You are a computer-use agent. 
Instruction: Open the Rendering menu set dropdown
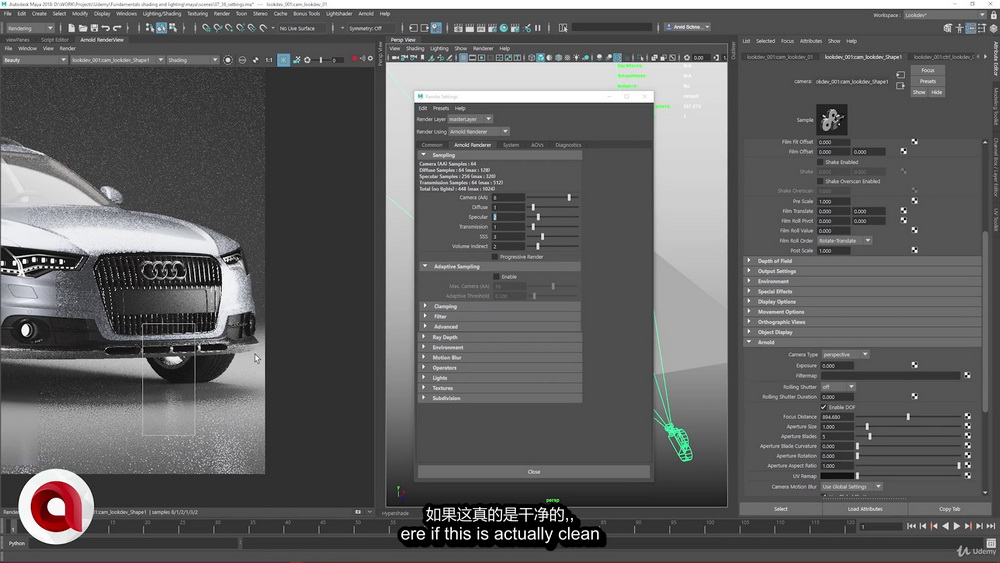(x=30, y=28)
